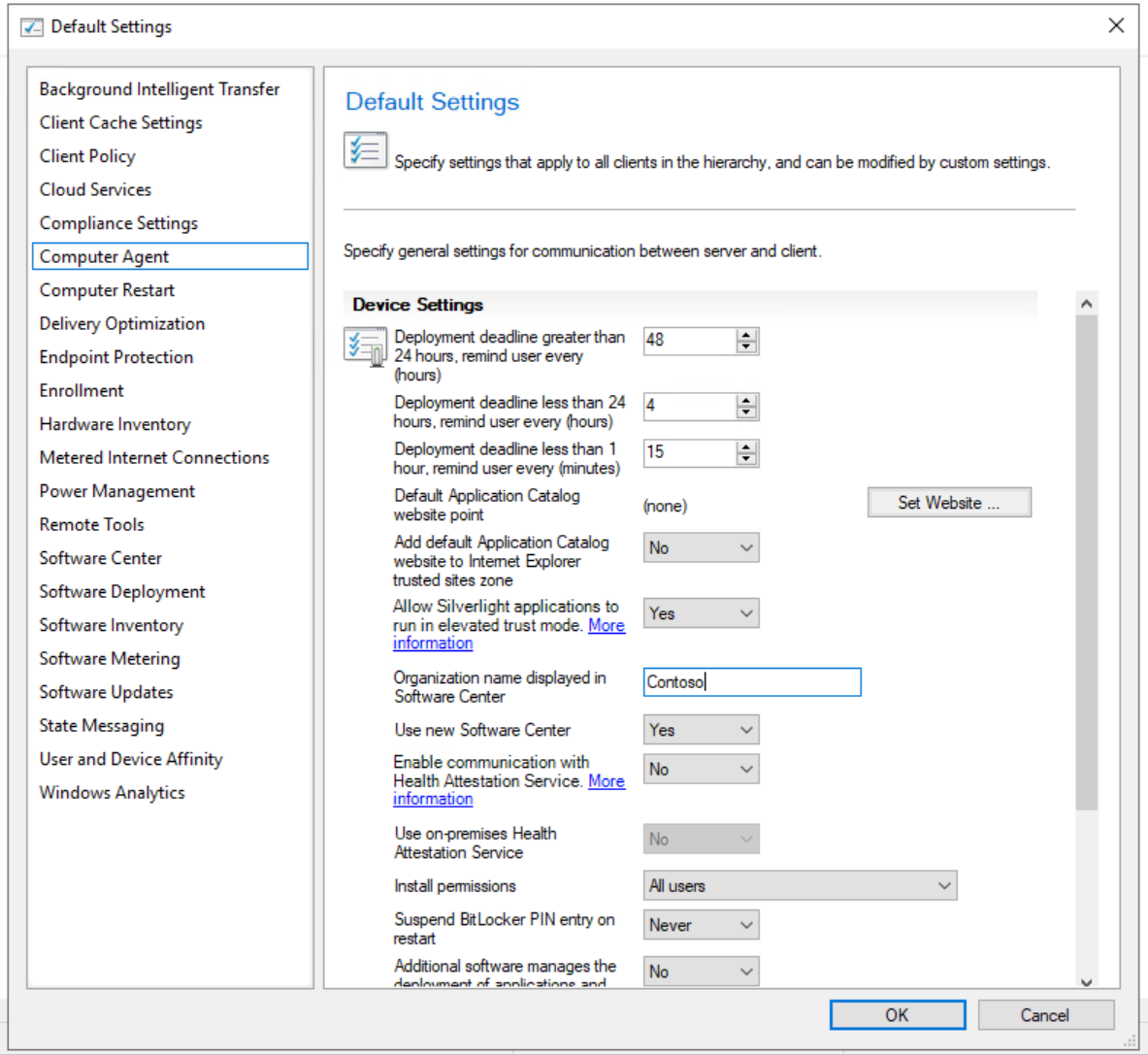
Task: Open the Use new Software Center dropdown
Action: point(701,730)
